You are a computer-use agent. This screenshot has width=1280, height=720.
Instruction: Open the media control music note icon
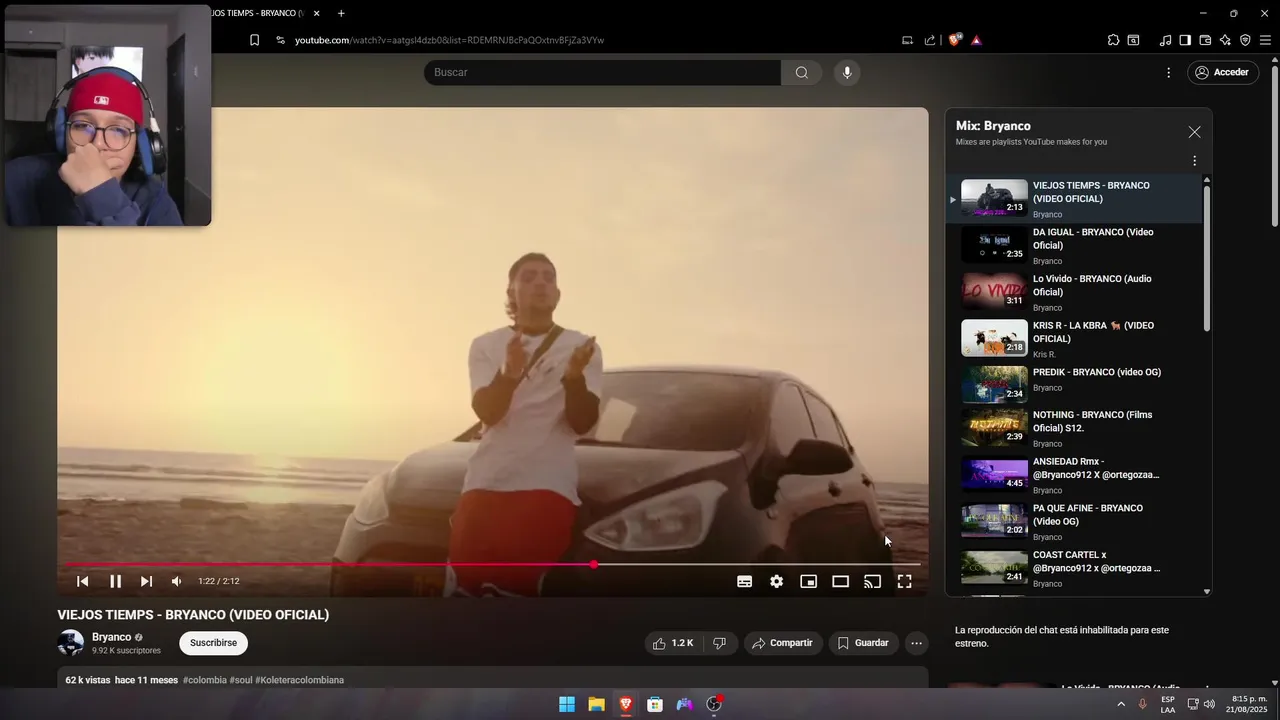[x=1165, y=40]
